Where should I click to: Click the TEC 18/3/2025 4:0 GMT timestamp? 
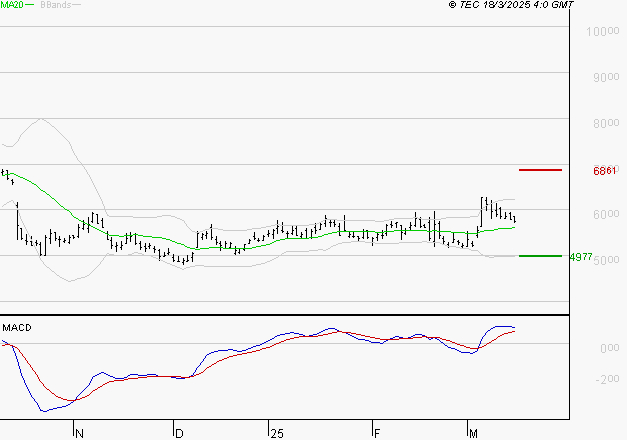[x=511, y=5]
